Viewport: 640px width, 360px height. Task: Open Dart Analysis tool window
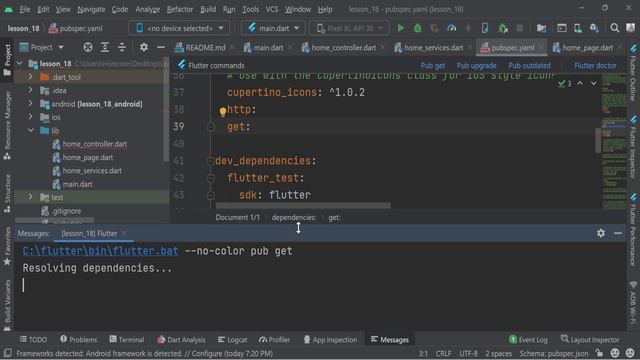pyautogui.click(x=181, y=340)
